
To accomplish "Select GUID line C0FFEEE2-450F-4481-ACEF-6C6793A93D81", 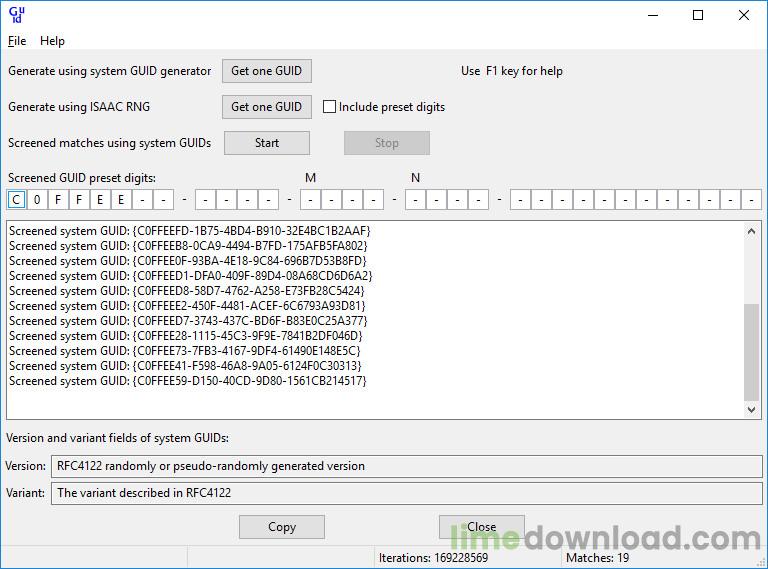I will click(x=188, y=306).
